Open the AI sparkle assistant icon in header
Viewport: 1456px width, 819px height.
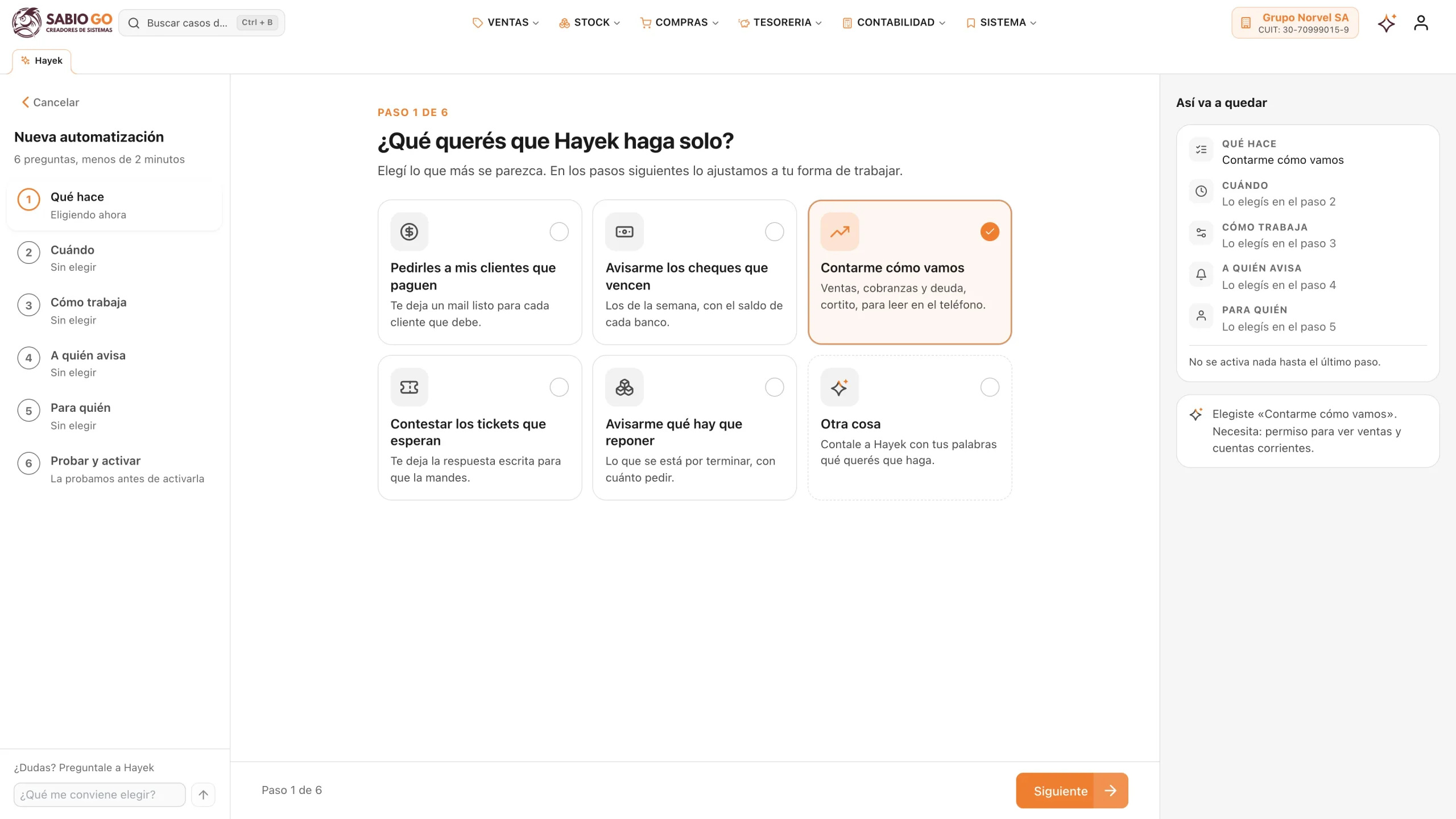(x=1387, y=23)
